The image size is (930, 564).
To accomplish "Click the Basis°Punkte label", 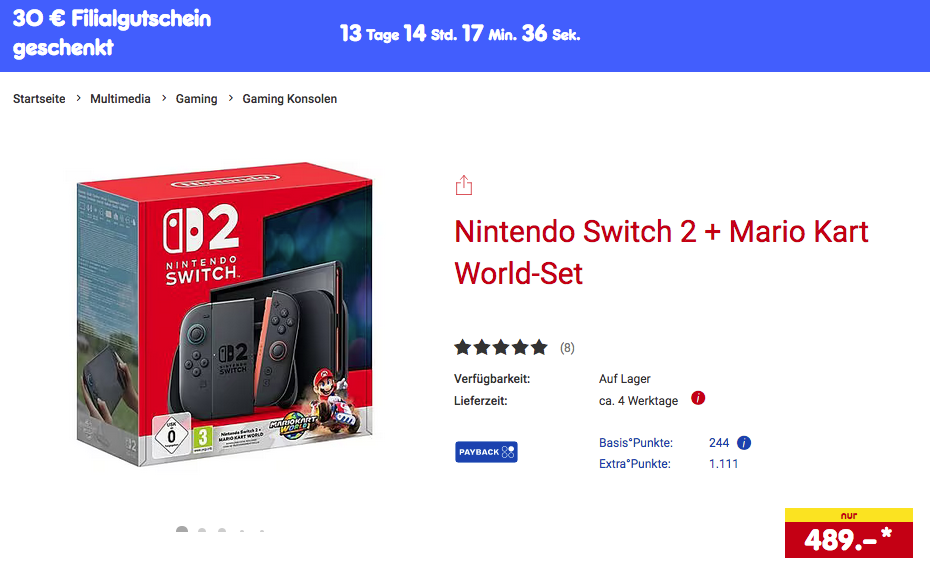I will coord(635,443).
